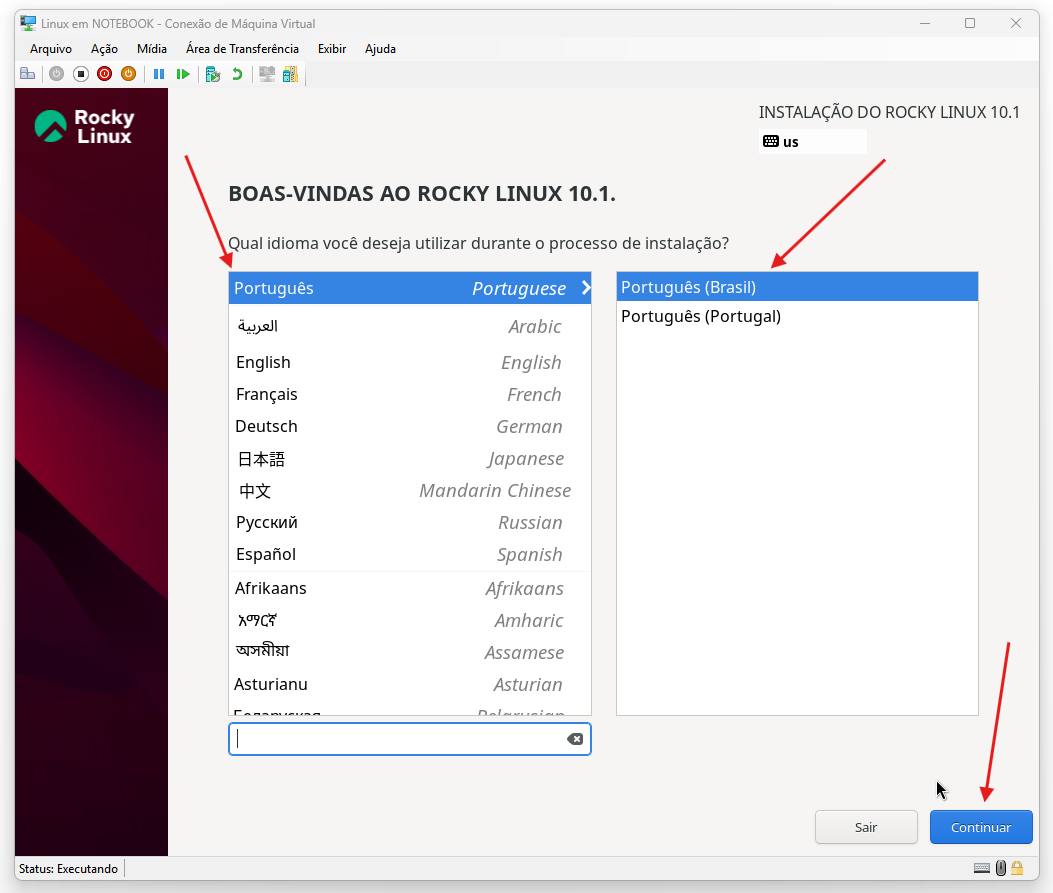Click the chevron on the Português row
1053x893 pixels.
(586, 288)
